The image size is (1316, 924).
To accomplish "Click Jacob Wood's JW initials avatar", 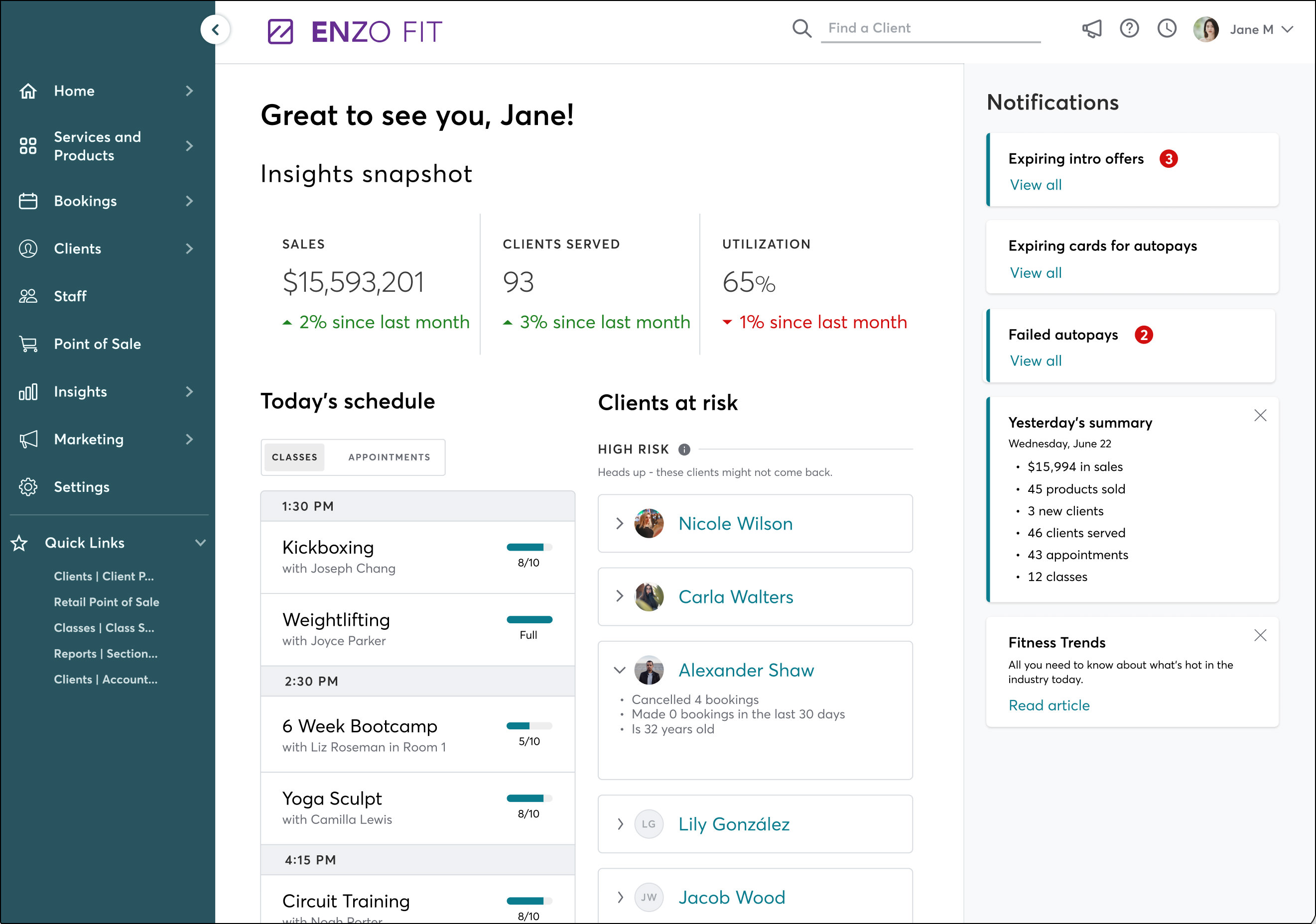I will coord(649,898).
